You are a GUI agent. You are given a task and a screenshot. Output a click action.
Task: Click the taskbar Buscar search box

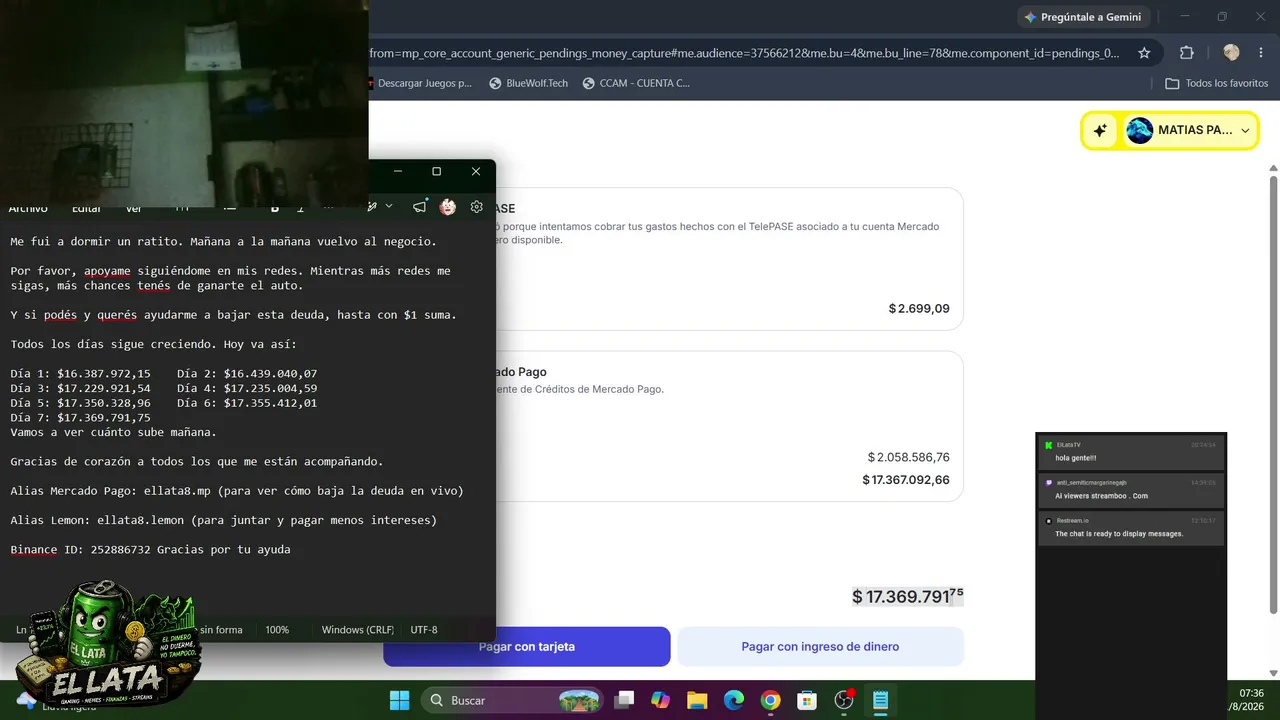pyautogui.click(x=512, y=700)
